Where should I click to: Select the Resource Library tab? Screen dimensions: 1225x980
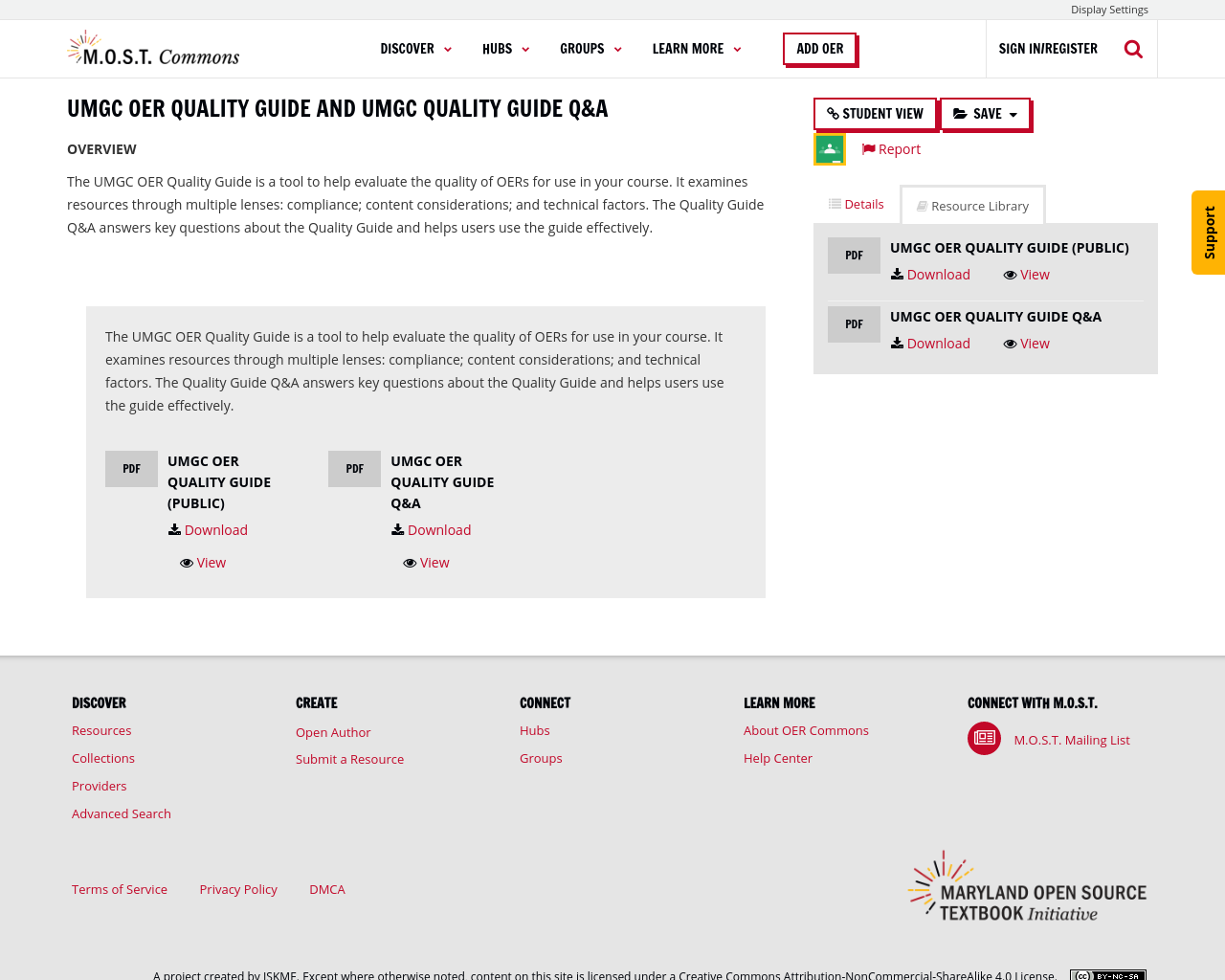coord(971,204)
